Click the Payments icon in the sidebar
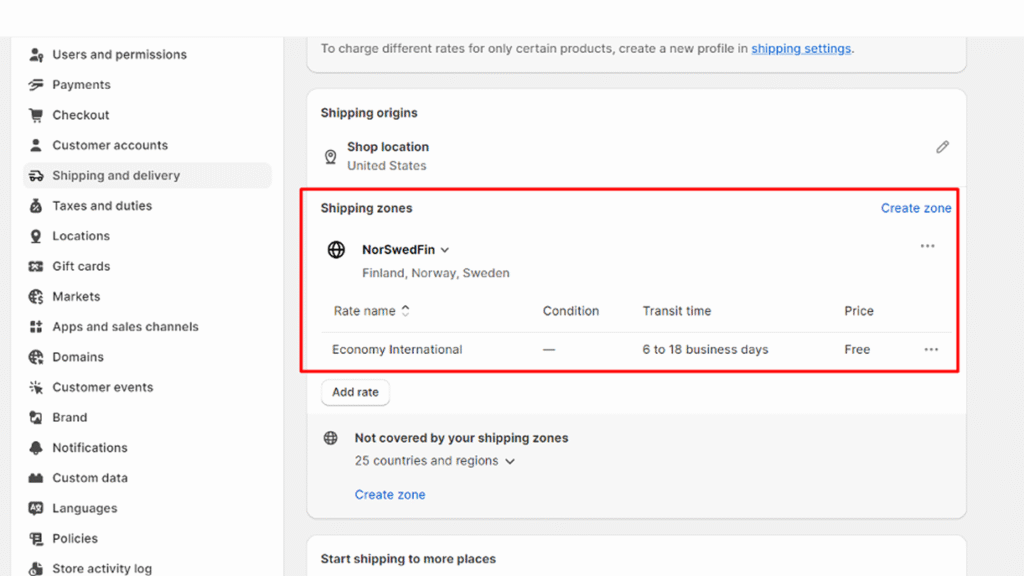1024x576 pixels. click(x=36, y=85)
